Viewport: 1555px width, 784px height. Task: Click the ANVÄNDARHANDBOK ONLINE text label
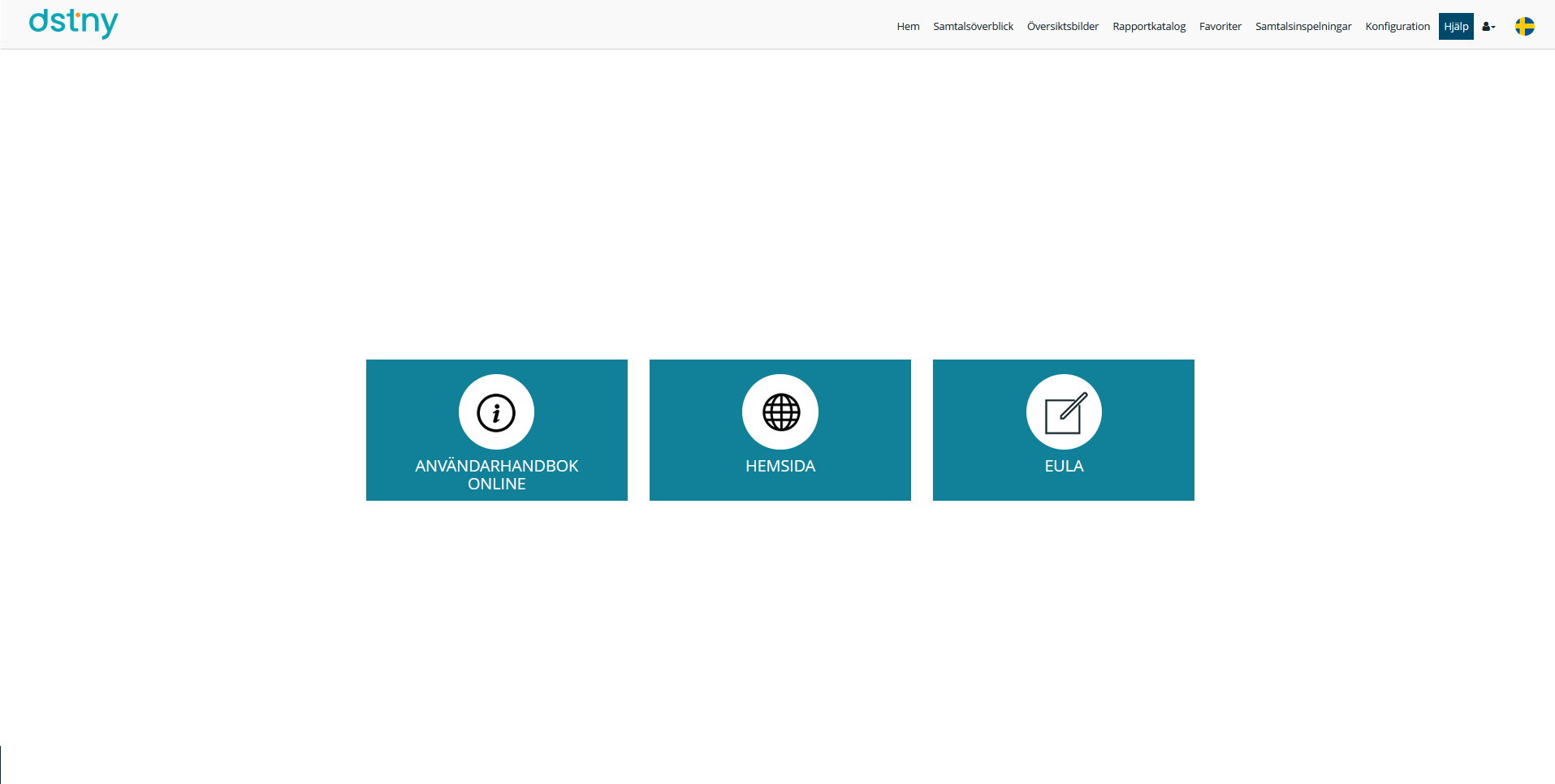(x=496, y=475)
